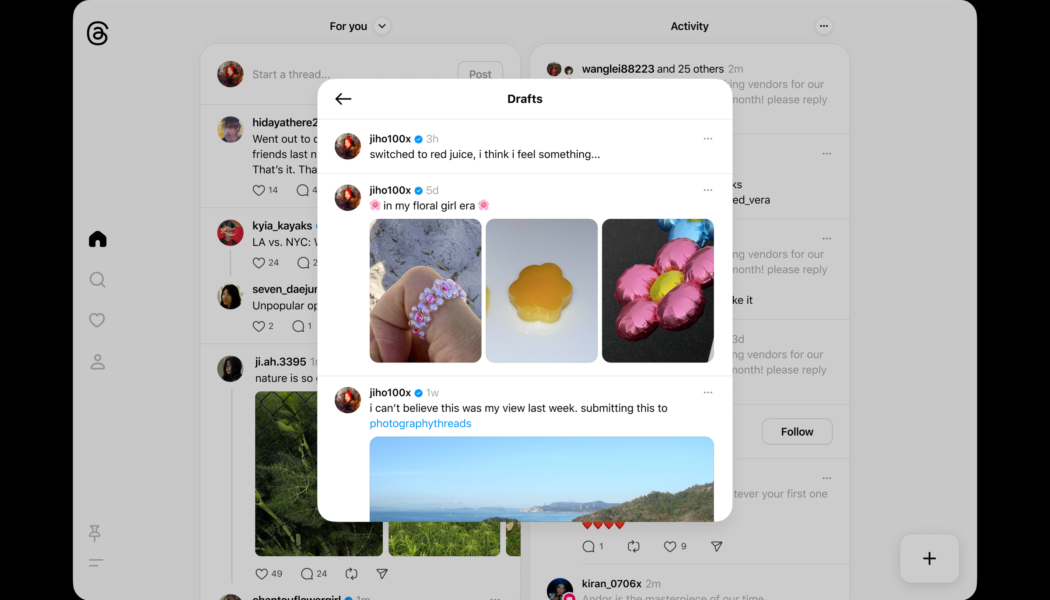1050x600 pixels.
Task: Click the pin icon in sidebar
Action: [96, 533]
